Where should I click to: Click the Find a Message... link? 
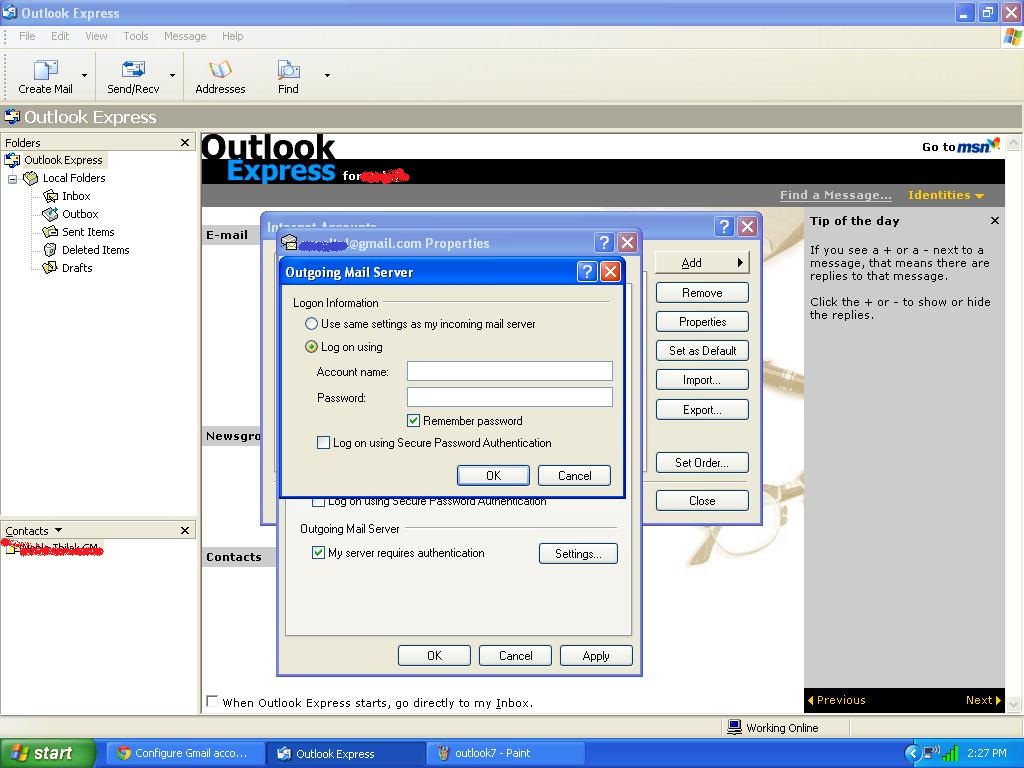[x=835, y=195]
